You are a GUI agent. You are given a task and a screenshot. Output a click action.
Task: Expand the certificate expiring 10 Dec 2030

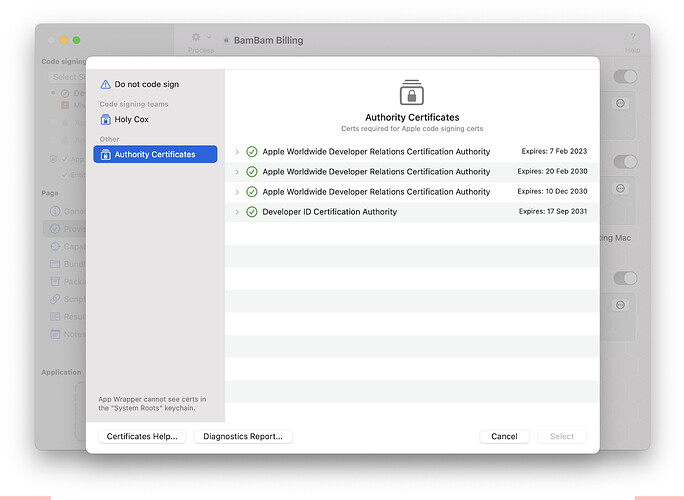(237, 192)
